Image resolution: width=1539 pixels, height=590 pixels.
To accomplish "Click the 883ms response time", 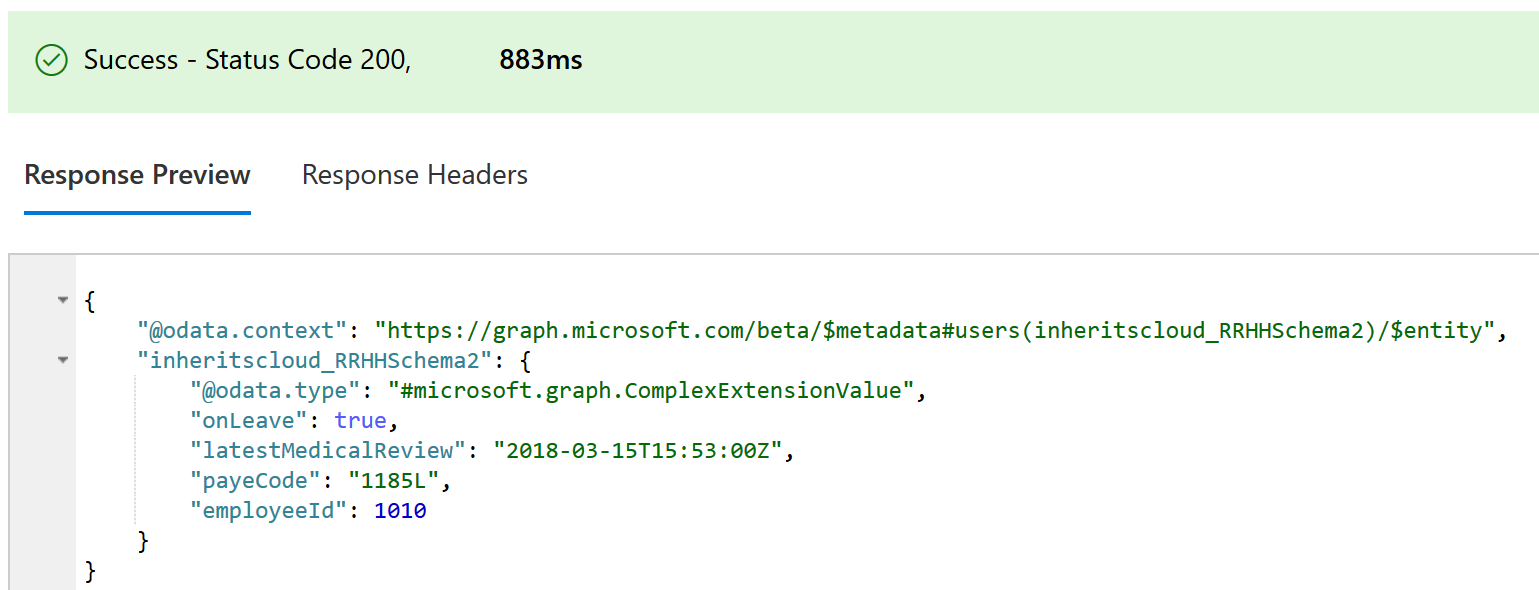I will (540, 61).
